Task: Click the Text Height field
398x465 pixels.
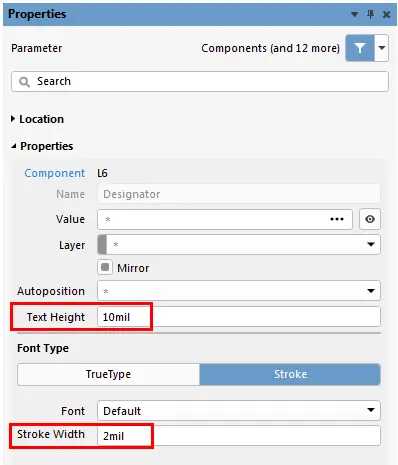Action: click(239, 317)
